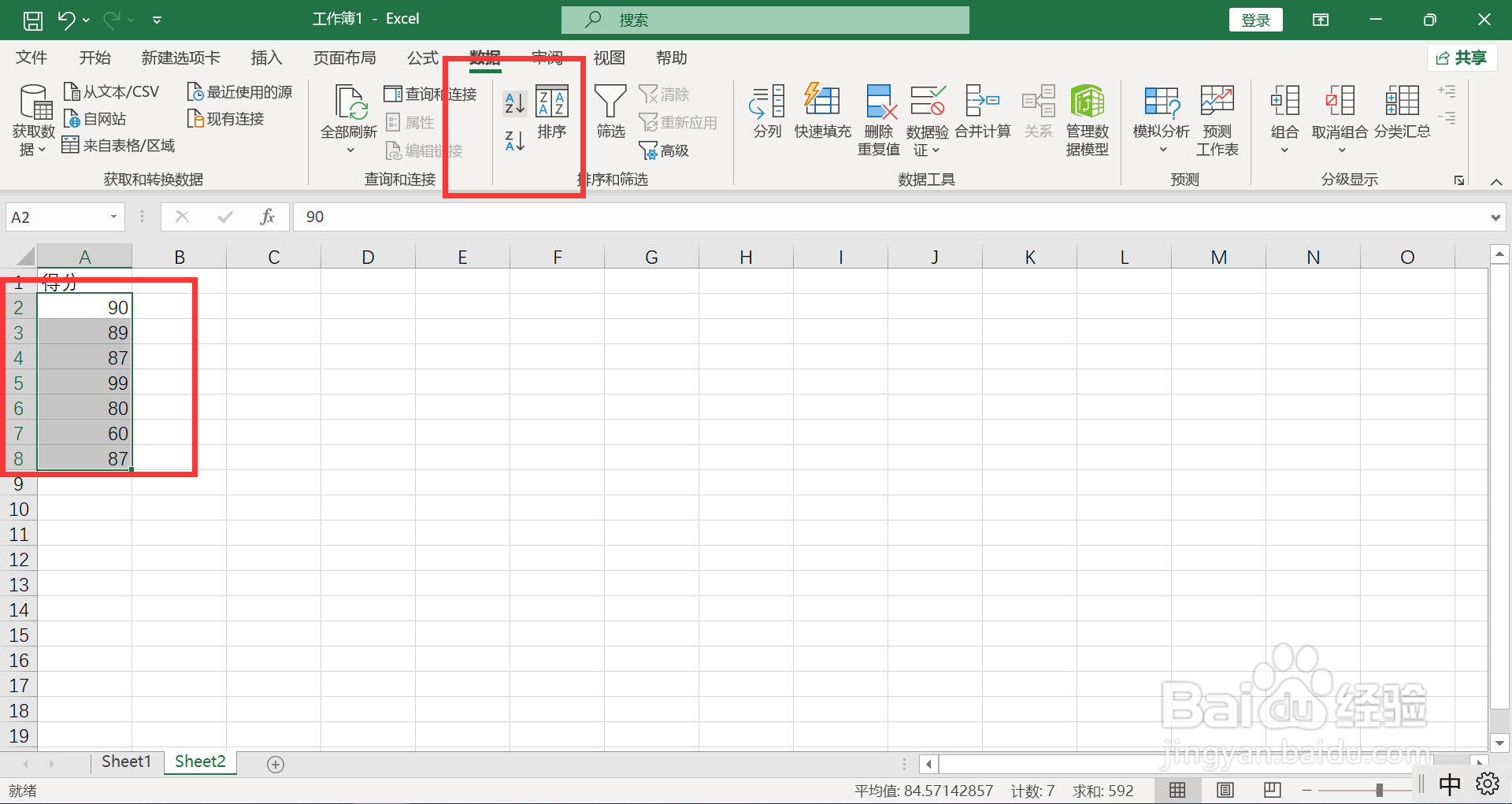Select cell containing 60
The height and width of the screenshot is (804, 1512).
[84, 433]
